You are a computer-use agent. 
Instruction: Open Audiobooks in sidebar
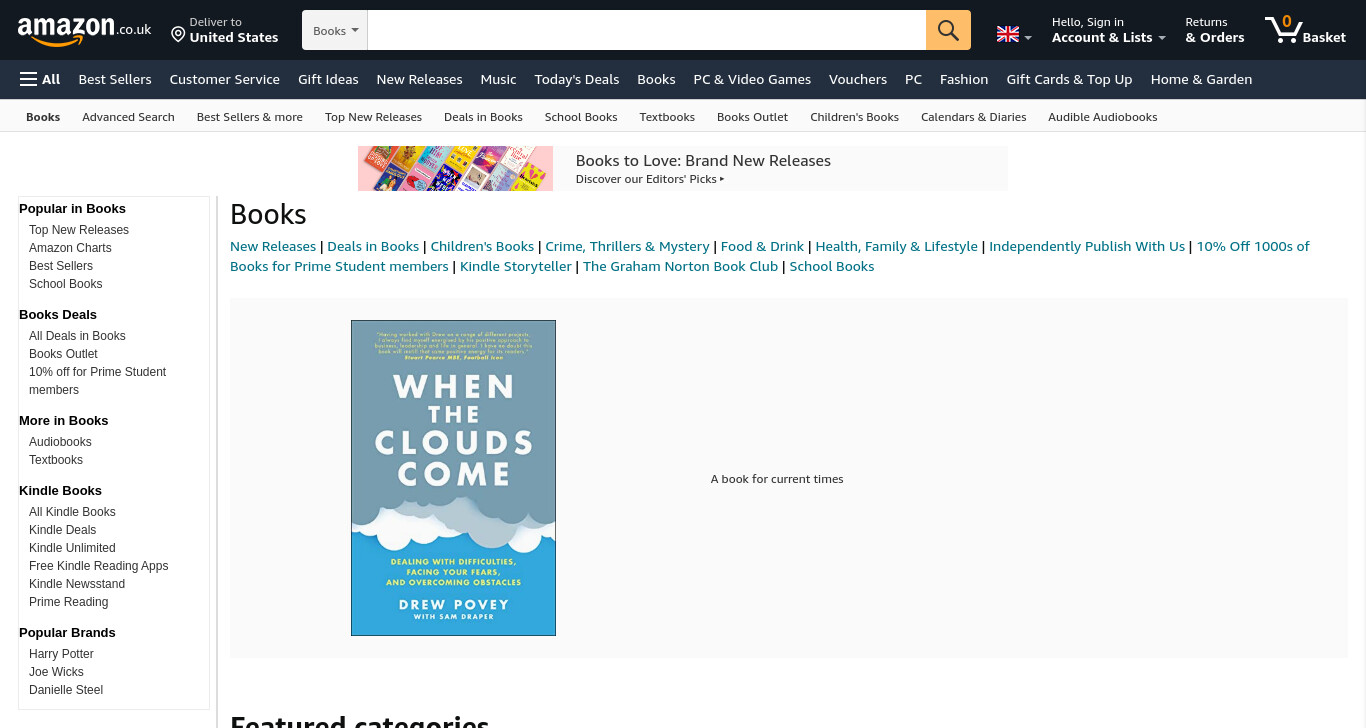[60, 442]
